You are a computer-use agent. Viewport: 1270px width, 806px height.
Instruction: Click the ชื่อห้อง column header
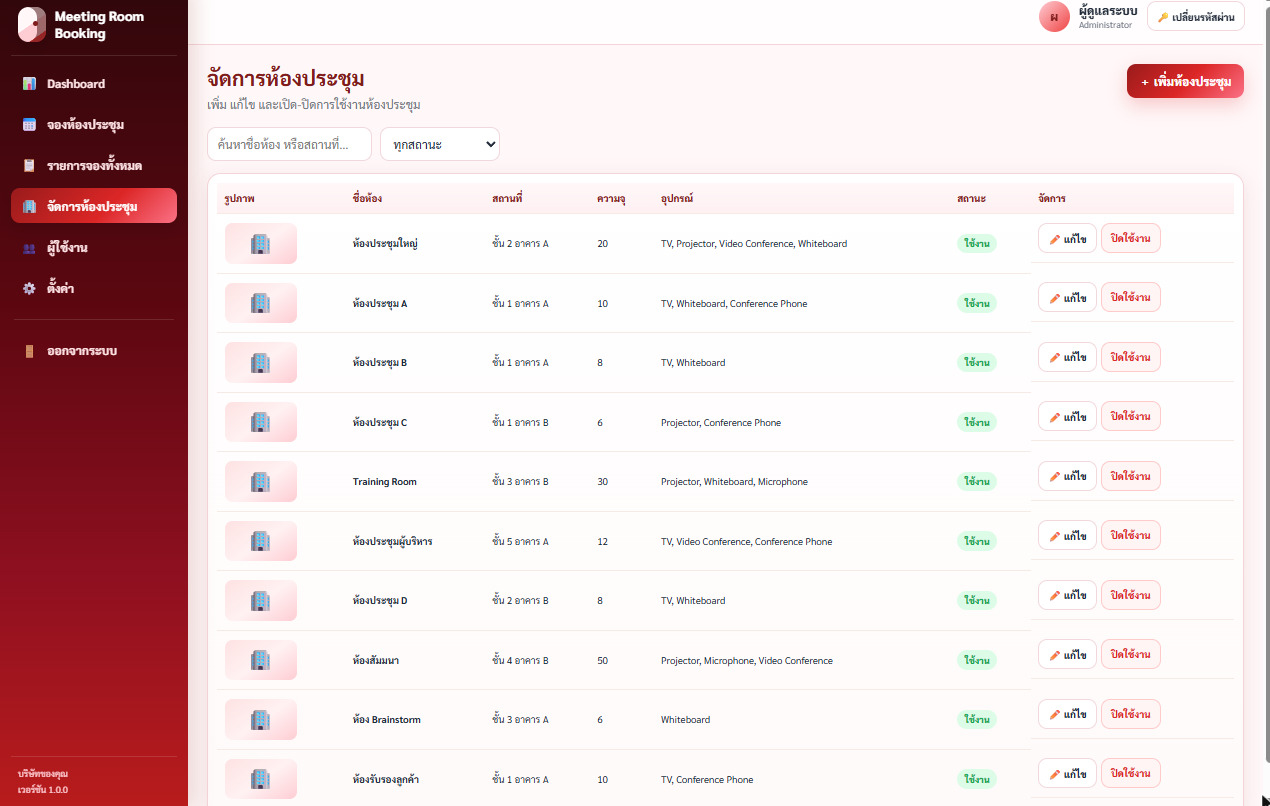(367, 199)
